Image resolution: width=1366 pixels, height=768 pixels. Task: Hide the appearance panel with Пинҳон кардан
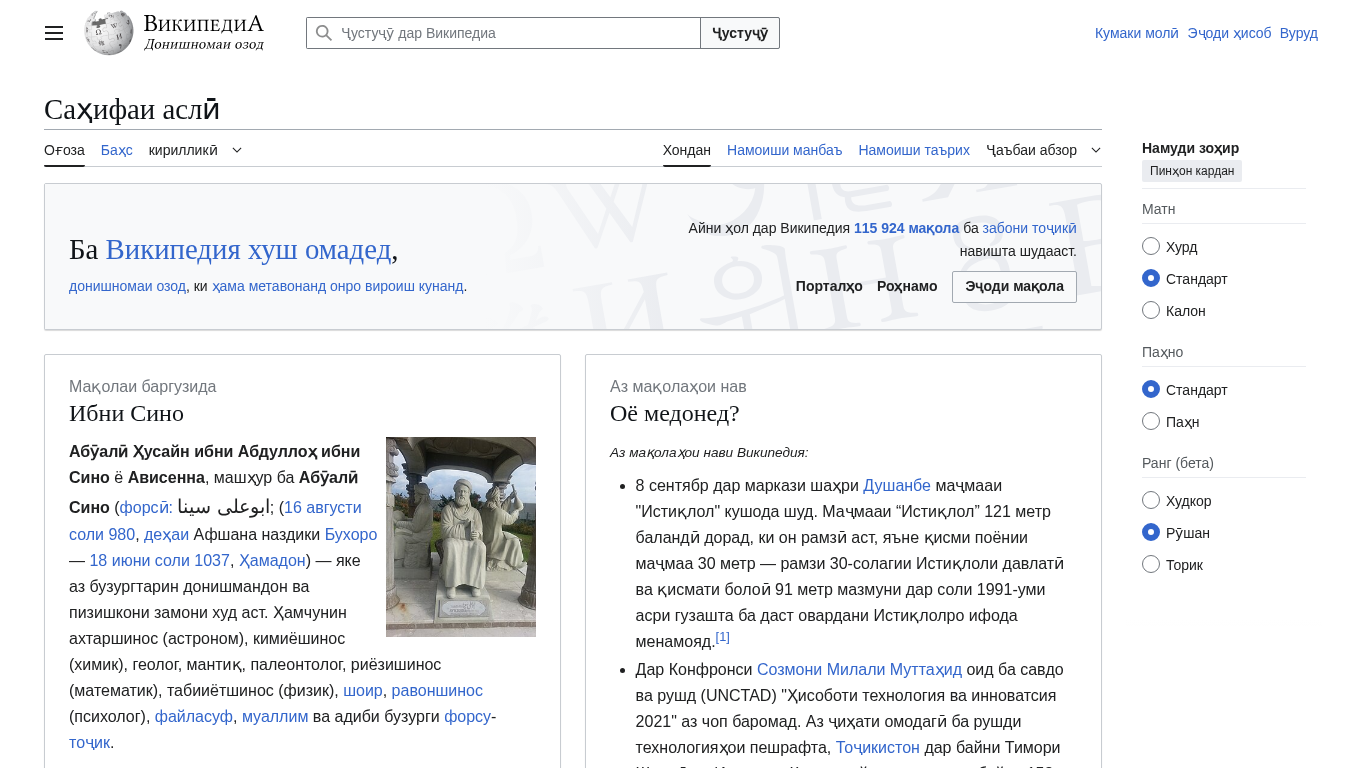click(x=1192, y=171)
